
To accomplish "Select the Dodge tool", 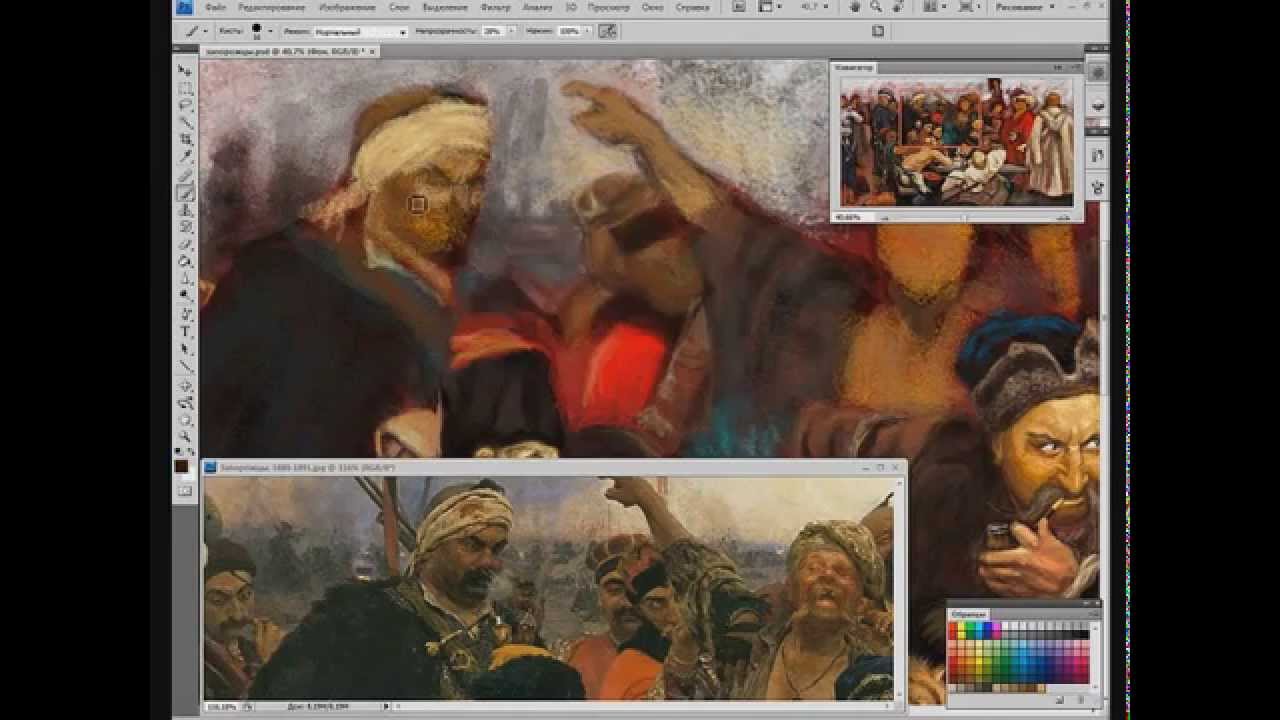I will (x=185, y=296).
